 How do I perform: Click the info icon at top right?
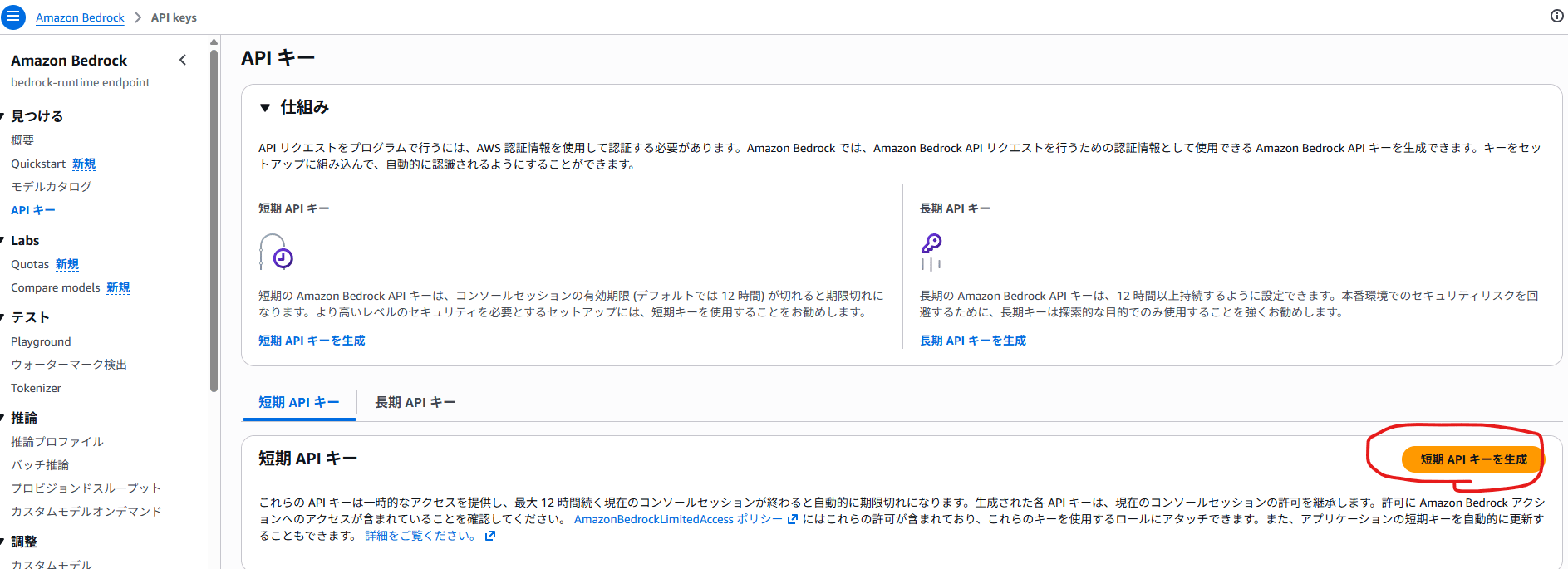1557,16
